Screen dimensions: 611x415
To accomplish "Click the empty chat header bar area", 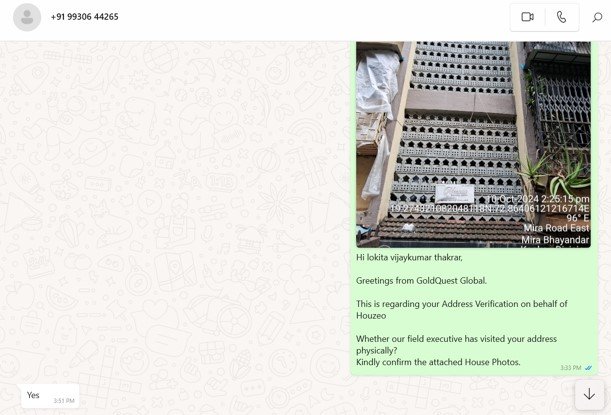I will [x=300, y=17].
